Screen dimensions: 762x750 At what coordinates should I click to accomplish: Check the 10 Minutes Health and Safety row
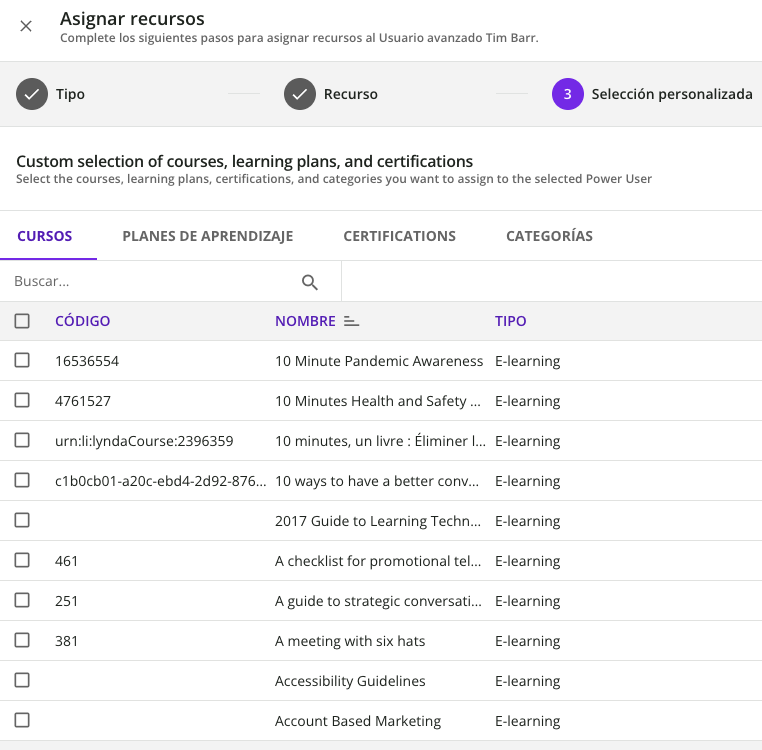click(x=22, y=401)
